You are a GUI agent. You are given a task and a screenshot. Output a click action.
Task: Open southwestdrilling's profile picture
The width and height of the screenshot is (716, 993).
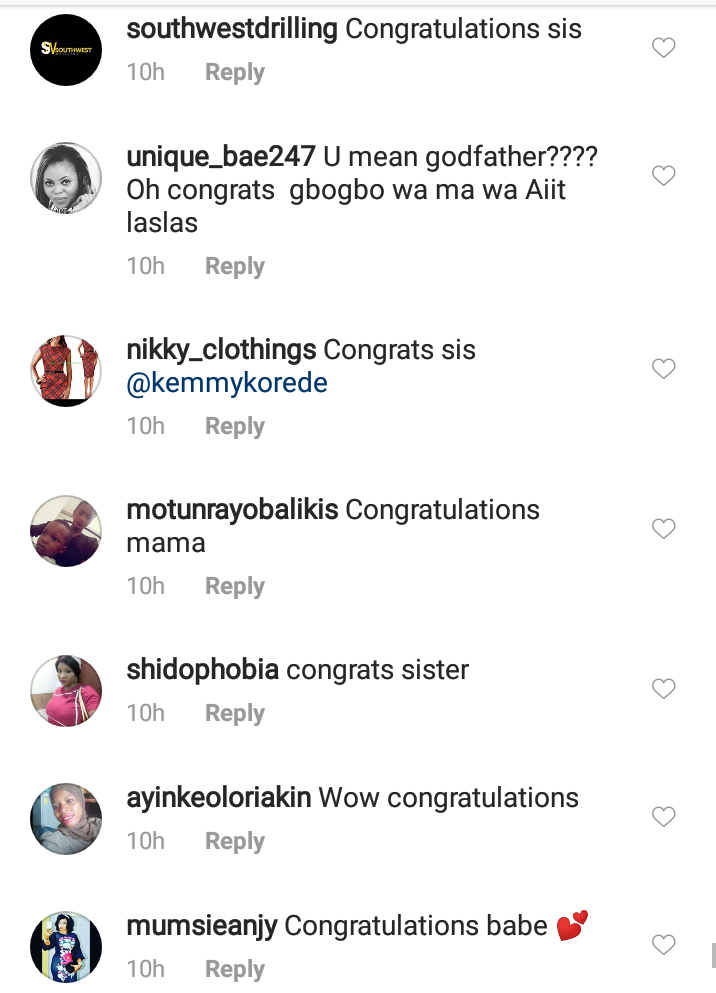point(65,49)
